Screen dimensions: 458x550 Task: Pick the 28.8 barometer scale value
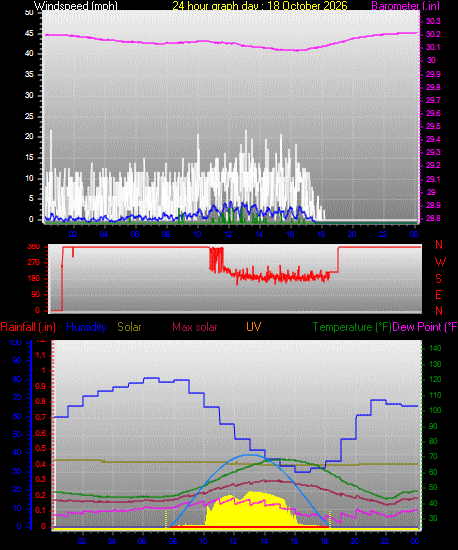pos(433,218)
